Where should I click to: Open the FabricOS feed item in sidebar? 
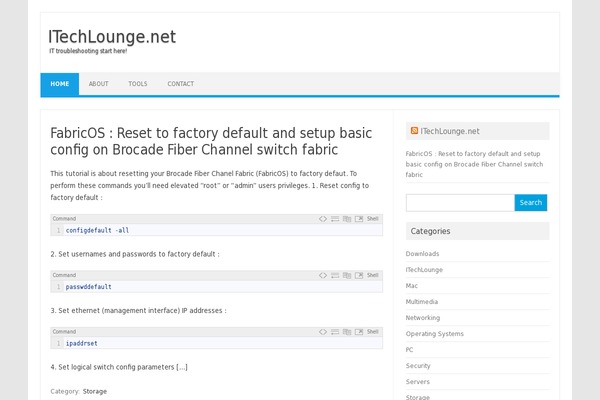(474, 164)
